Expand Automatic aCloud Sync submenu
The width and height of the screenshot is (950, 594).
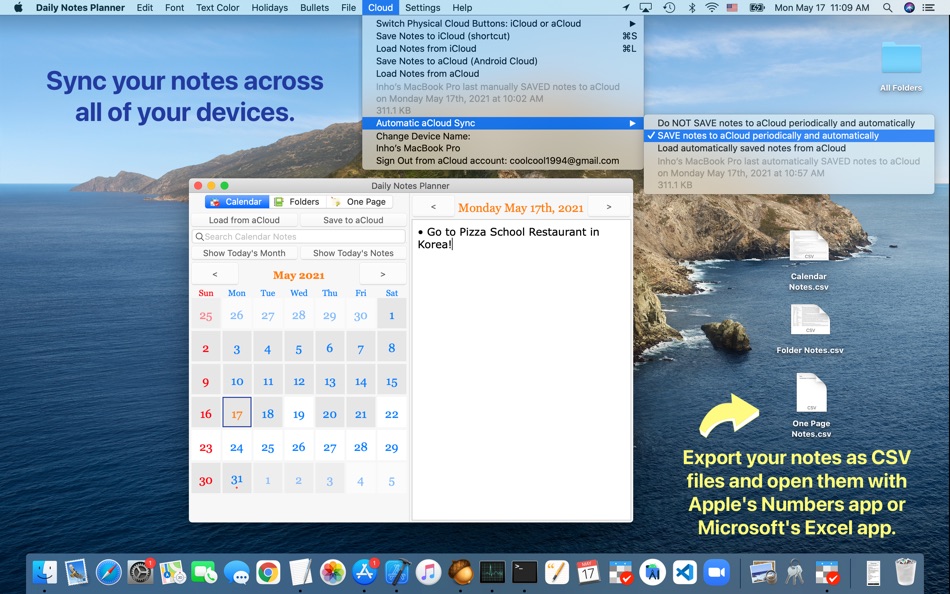pos(503,123)
